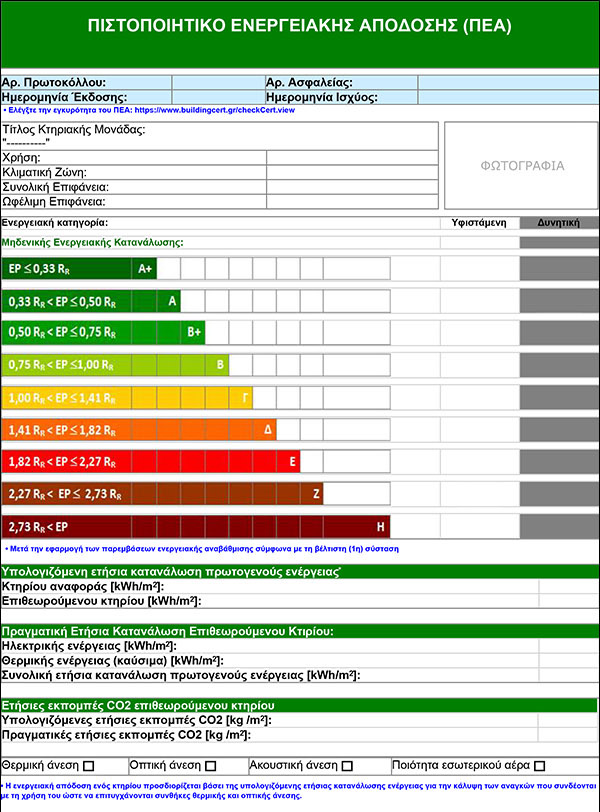This screenshot has height=812, width=600.
Task: Click the Κλιματική Ζώνη value cell
Action: click(352, 172)
